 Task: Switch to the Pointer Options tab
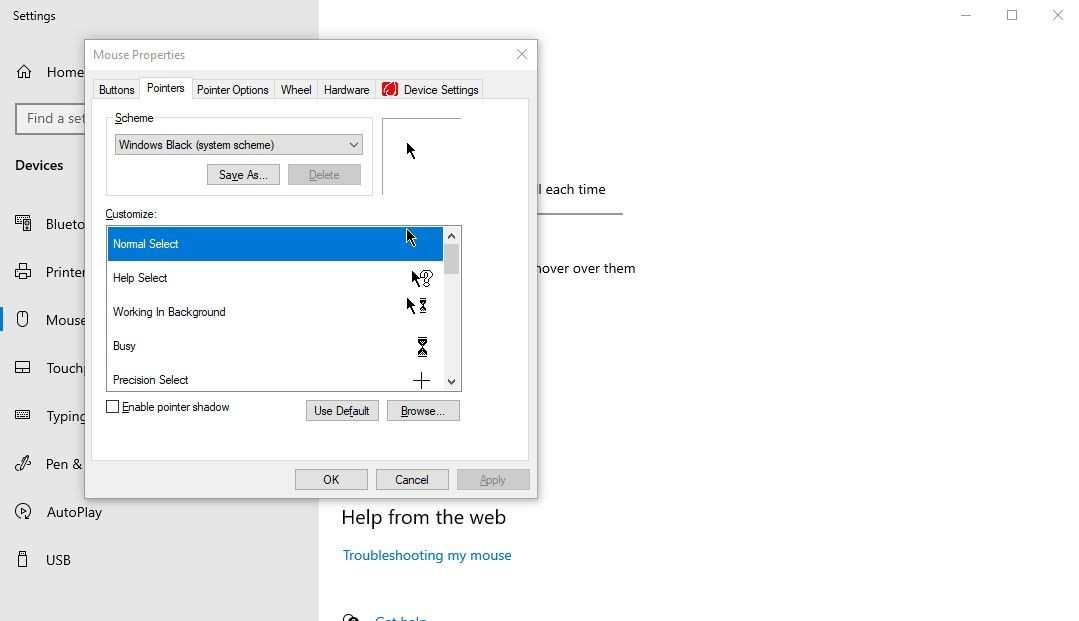click(233, 90)
